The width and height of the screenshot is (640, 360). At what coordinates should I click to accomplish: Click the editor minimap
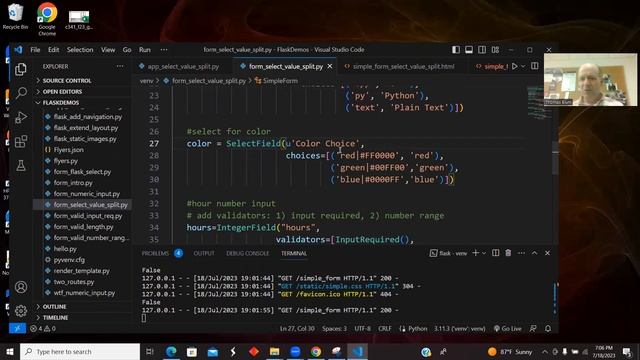point(539,103)
